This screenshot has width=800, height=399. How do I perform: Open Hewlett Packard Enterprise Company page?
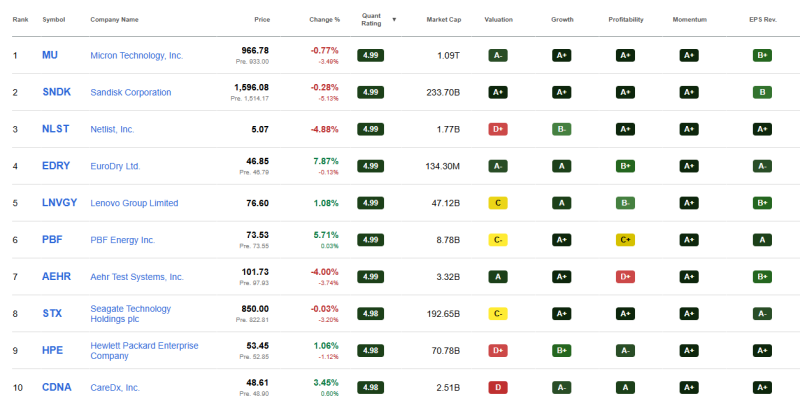click(x=144, y=351)
